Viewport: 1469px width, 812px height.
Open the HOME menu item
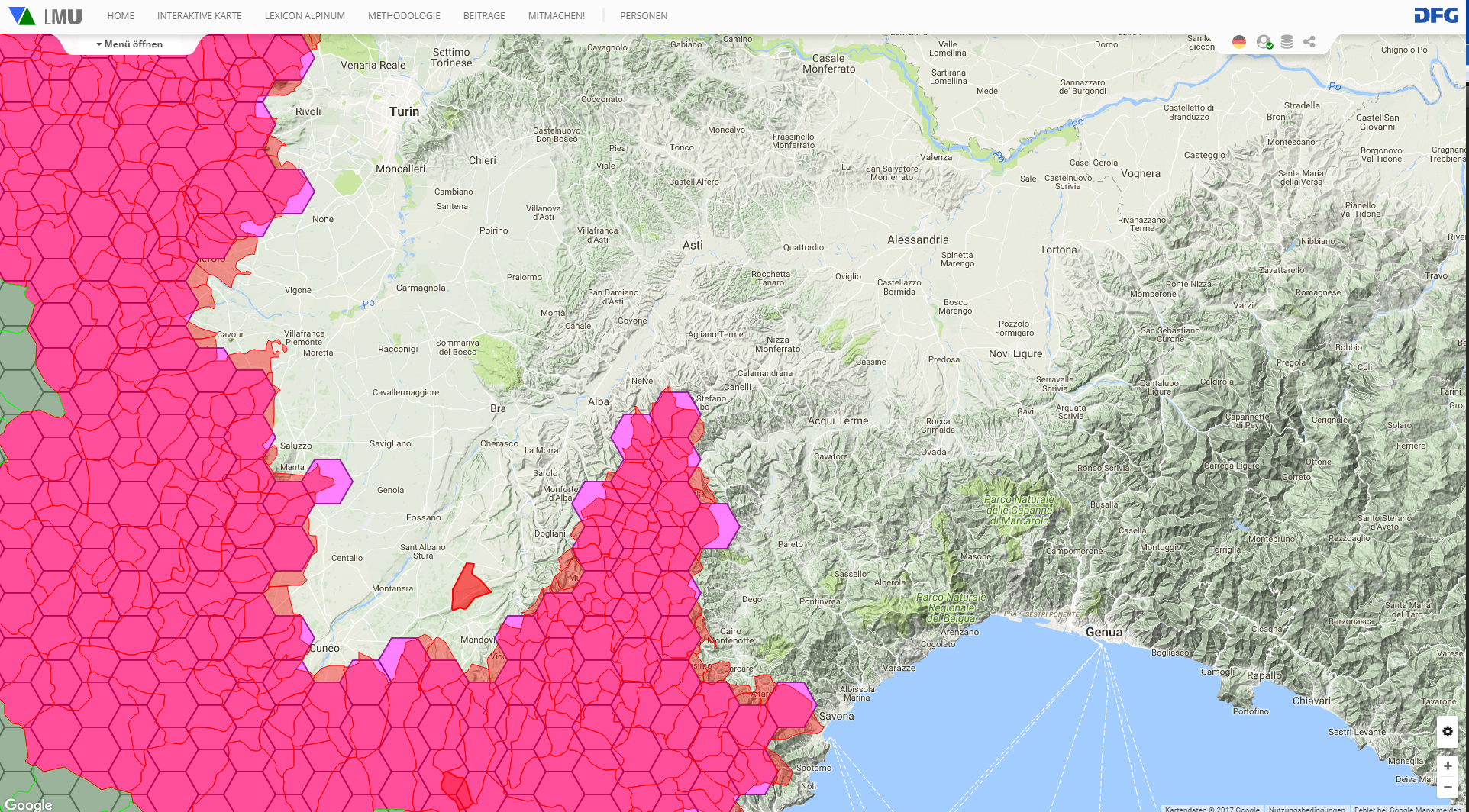[121, 16]
